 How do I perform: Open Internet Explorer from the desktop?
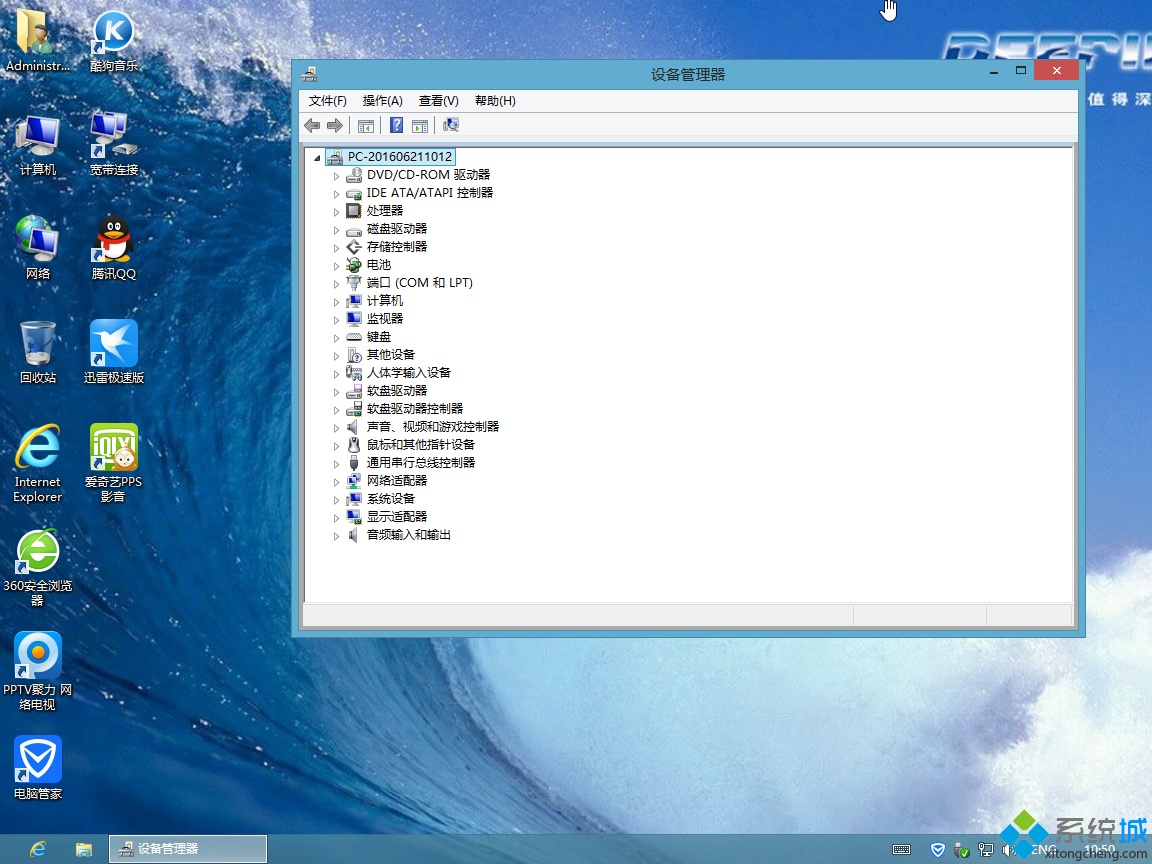click(37, 445)
